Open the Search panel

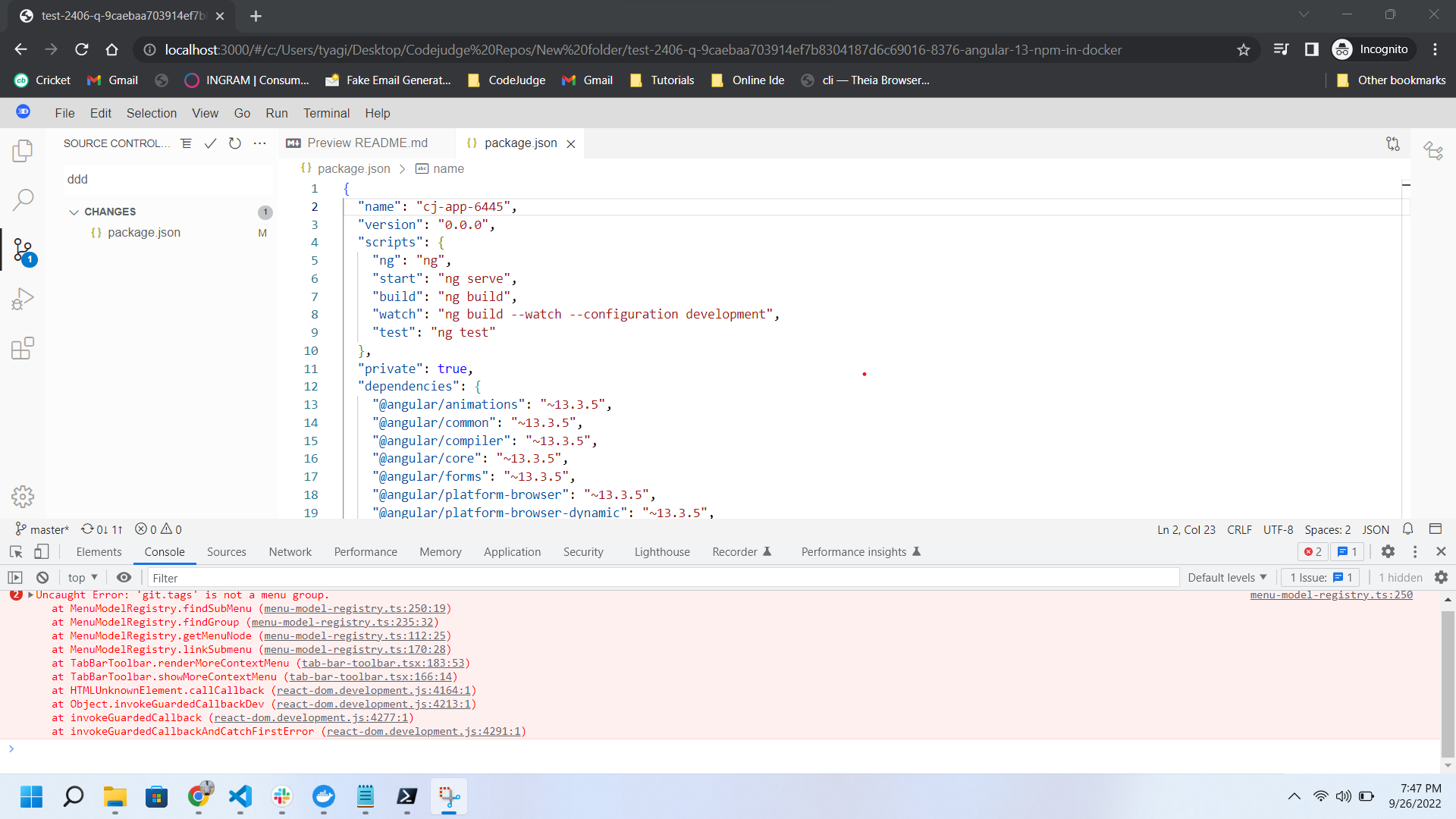pos(23,199)
